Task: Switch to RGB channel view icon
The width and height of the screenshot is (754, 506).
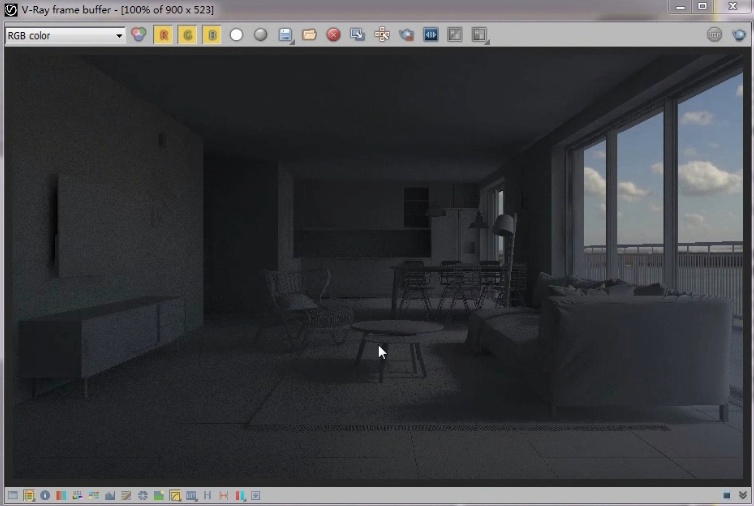Action: 138,35
